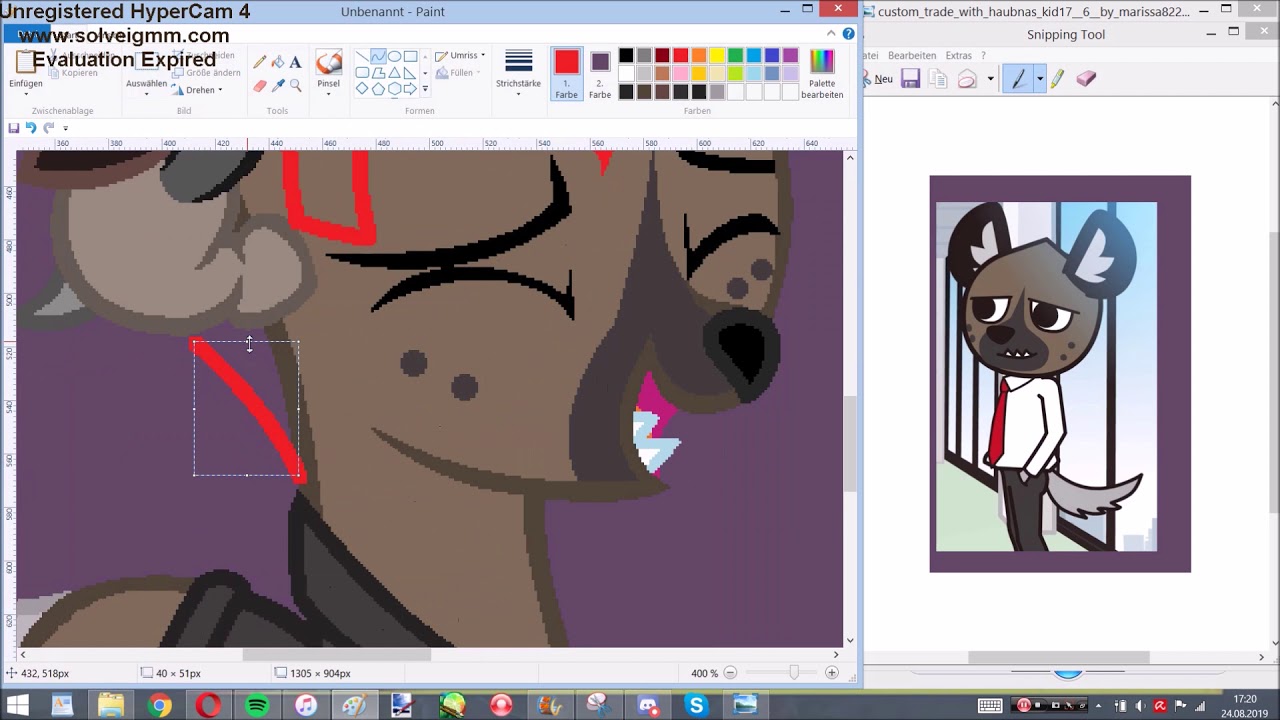Open Skype from the taskbar

[x=696, y=706]
